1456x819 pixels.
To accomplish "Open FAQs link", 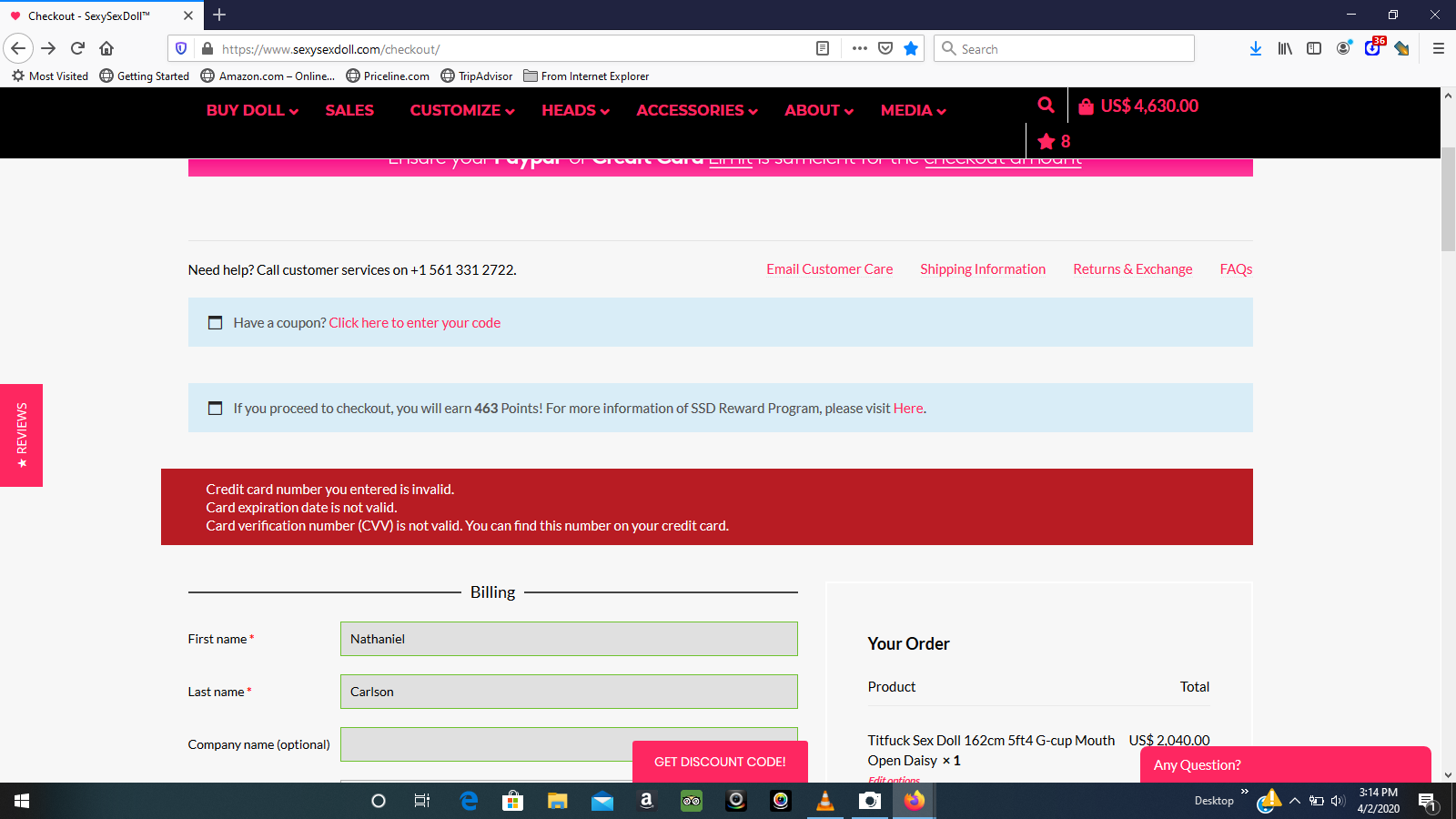I will [1236, 269].
